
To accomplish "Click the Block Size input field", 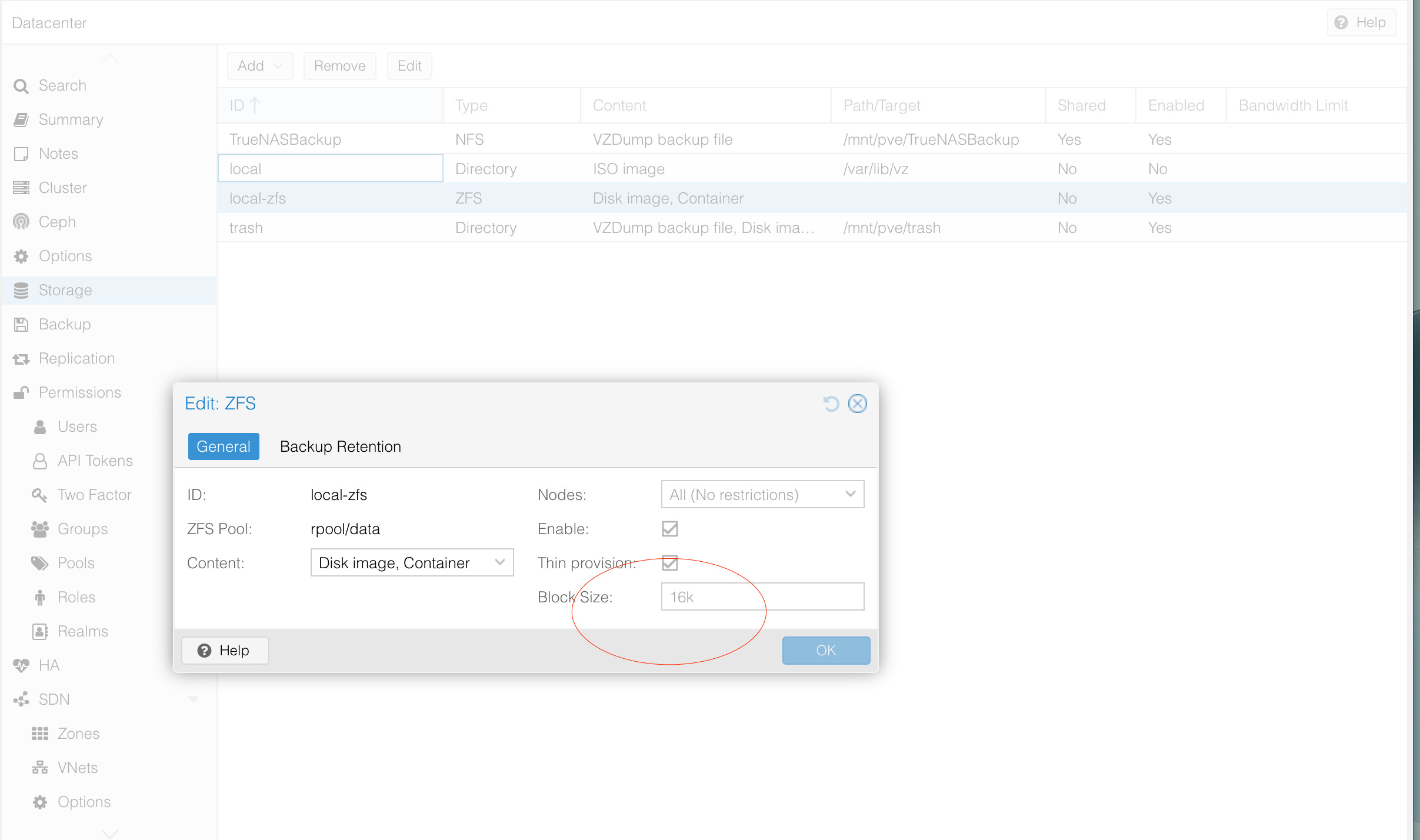I will pyautogui.click(x=762, y=597).
